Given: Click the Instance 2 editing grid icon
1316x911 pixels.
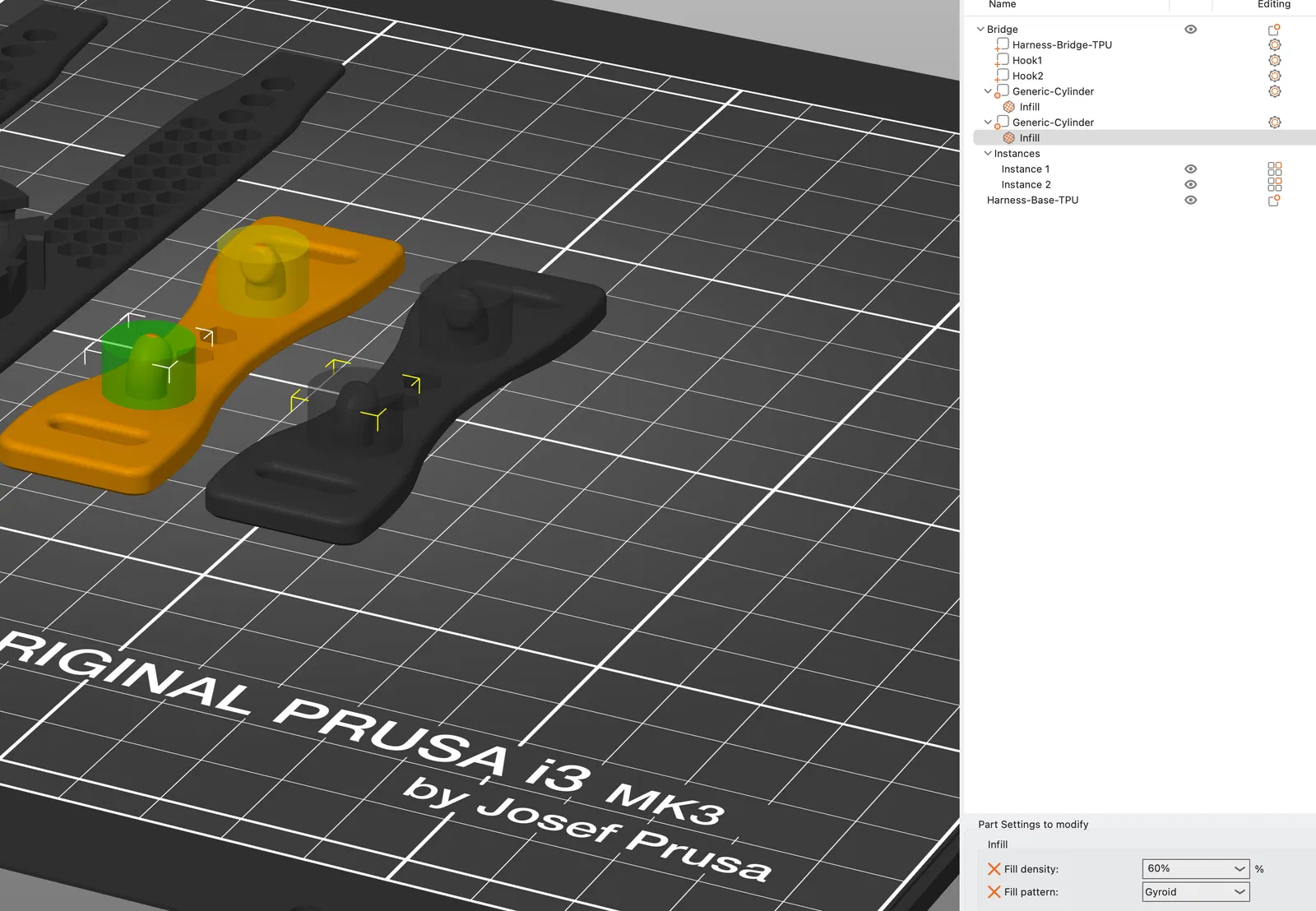Looking at the screenshot, I should pos(1274,184).
